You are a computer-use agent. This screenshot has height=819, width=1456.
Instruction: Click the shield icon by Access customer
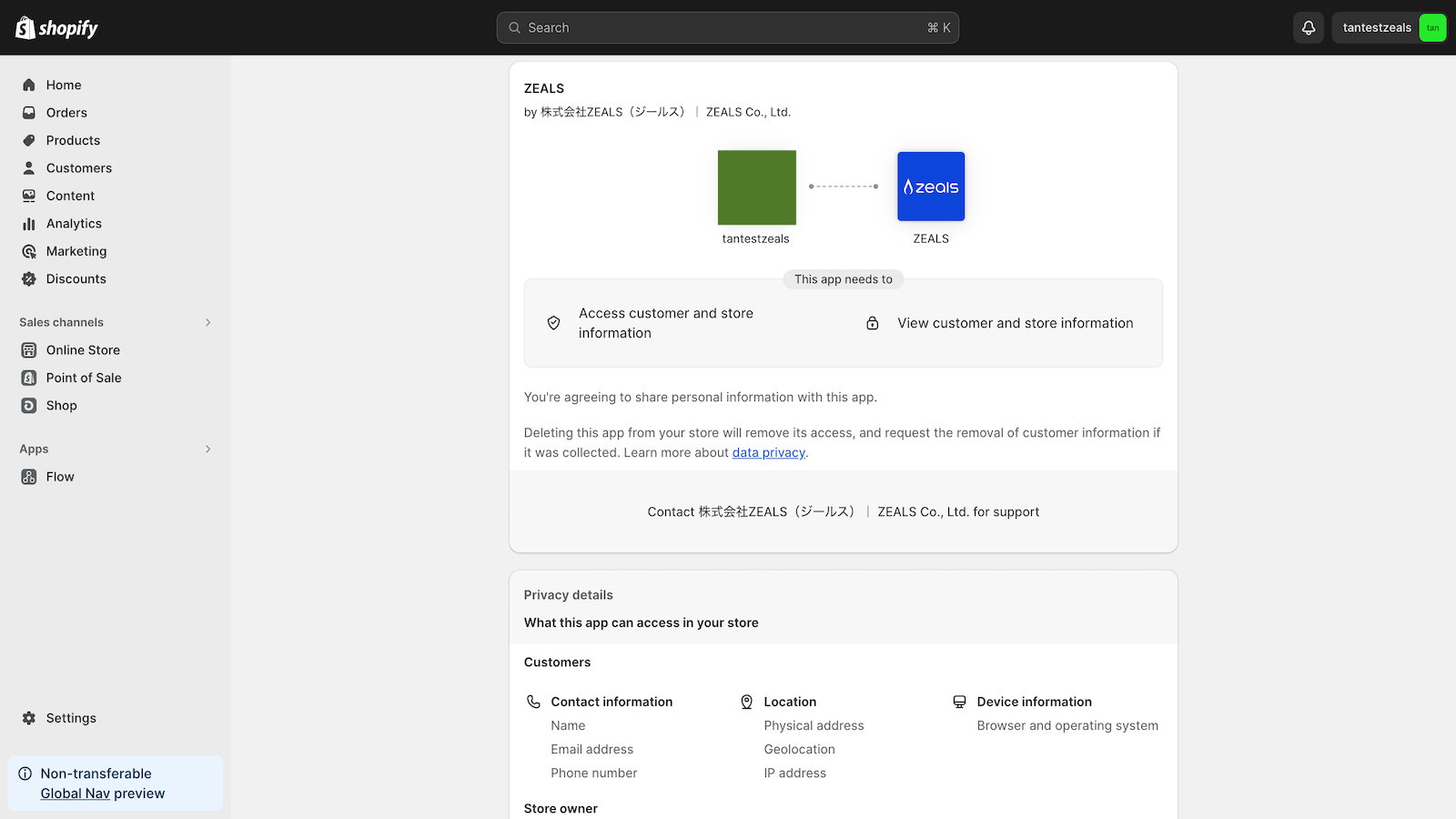(x=553, y=323)
